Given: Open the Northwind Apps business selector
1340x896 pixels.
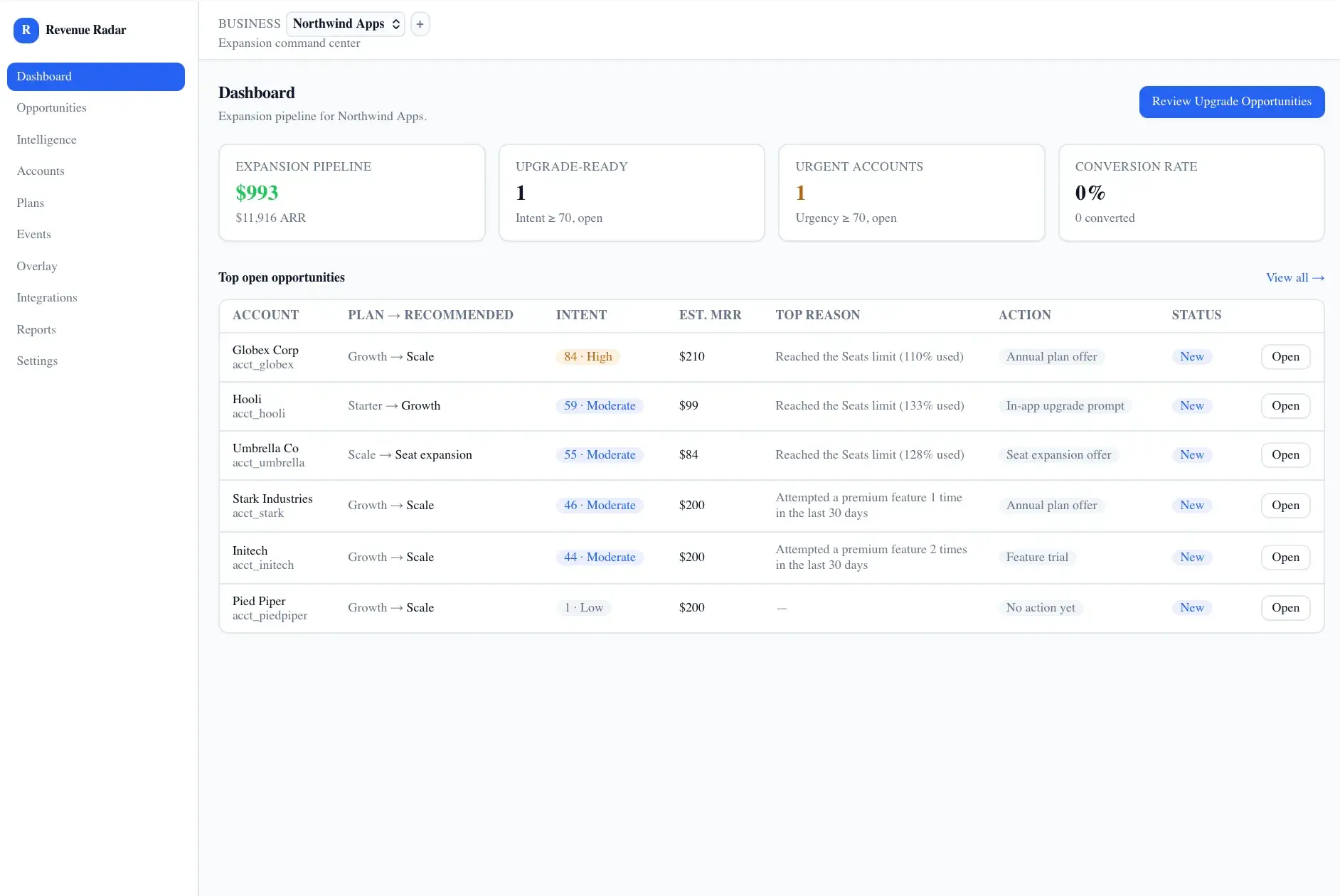Looking at the screenshot, I should (346, 24).
